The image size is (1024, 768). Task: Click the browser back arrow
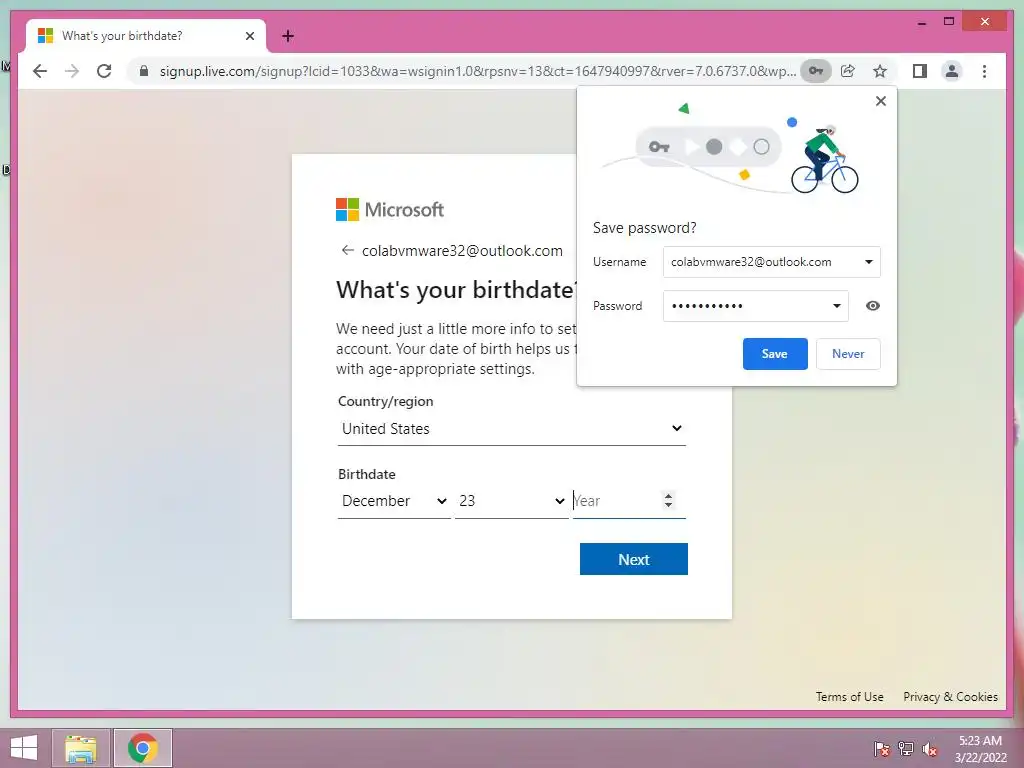(40, 71)
